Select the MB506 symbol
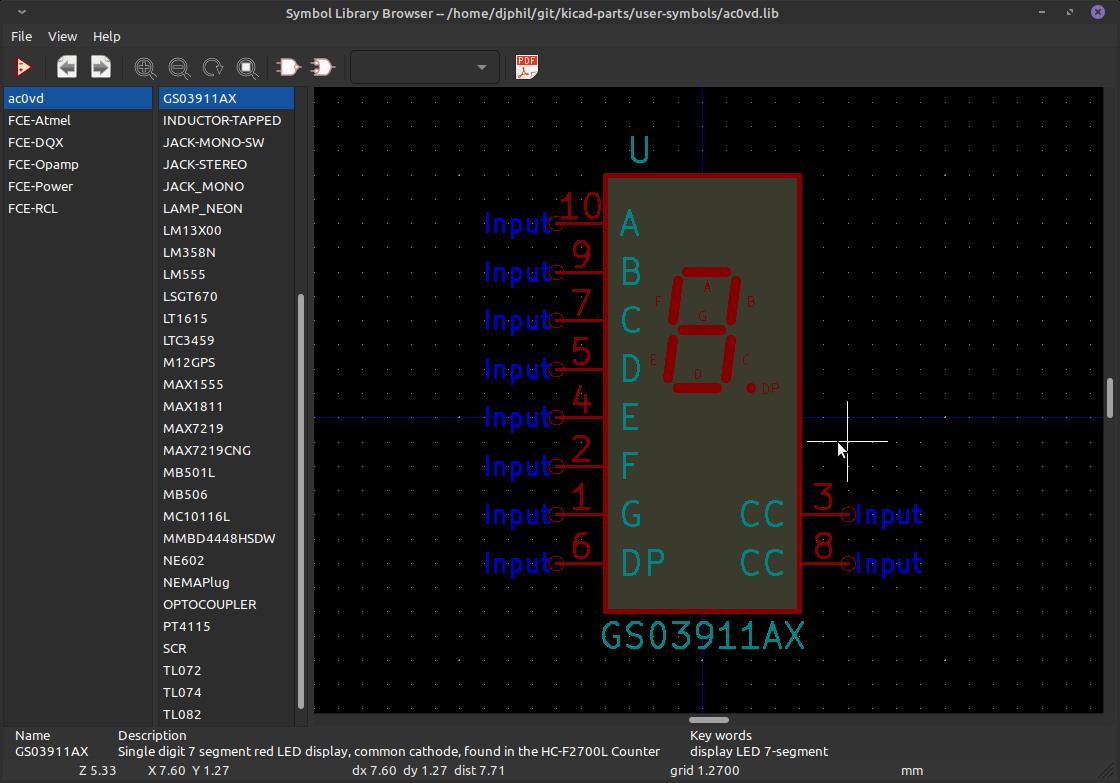 [x=226, y=494]
